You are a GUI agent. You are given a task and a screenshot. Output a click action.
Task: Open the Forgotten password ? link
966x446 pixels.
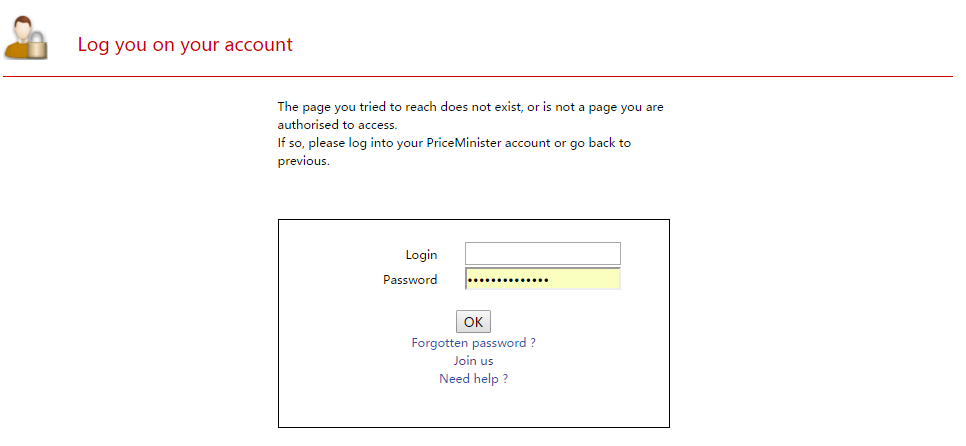click(x=473, y=343)
